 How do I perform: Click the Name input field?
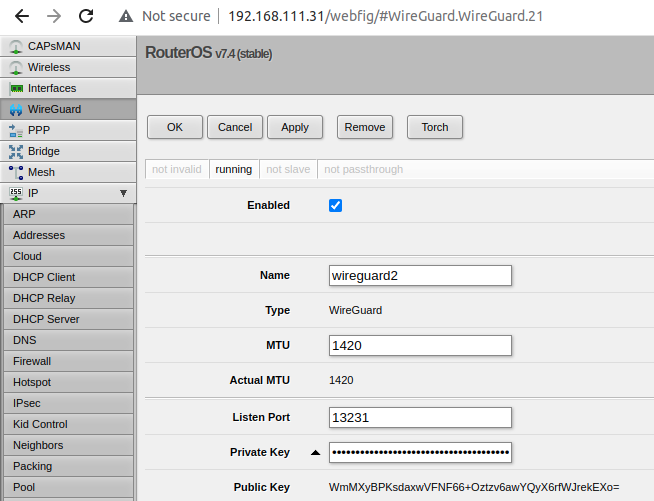420,276
